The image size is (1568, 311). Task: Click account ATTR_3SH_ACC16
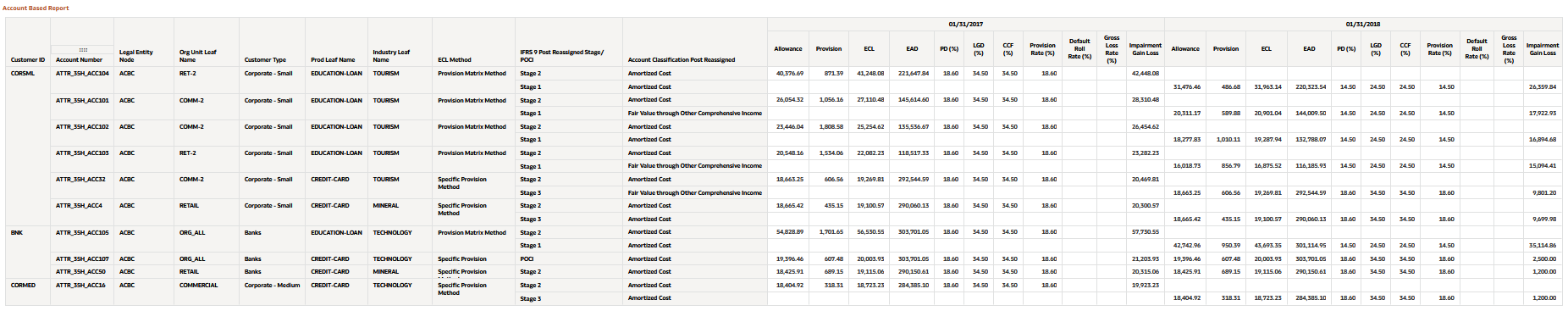pos(80,286)
